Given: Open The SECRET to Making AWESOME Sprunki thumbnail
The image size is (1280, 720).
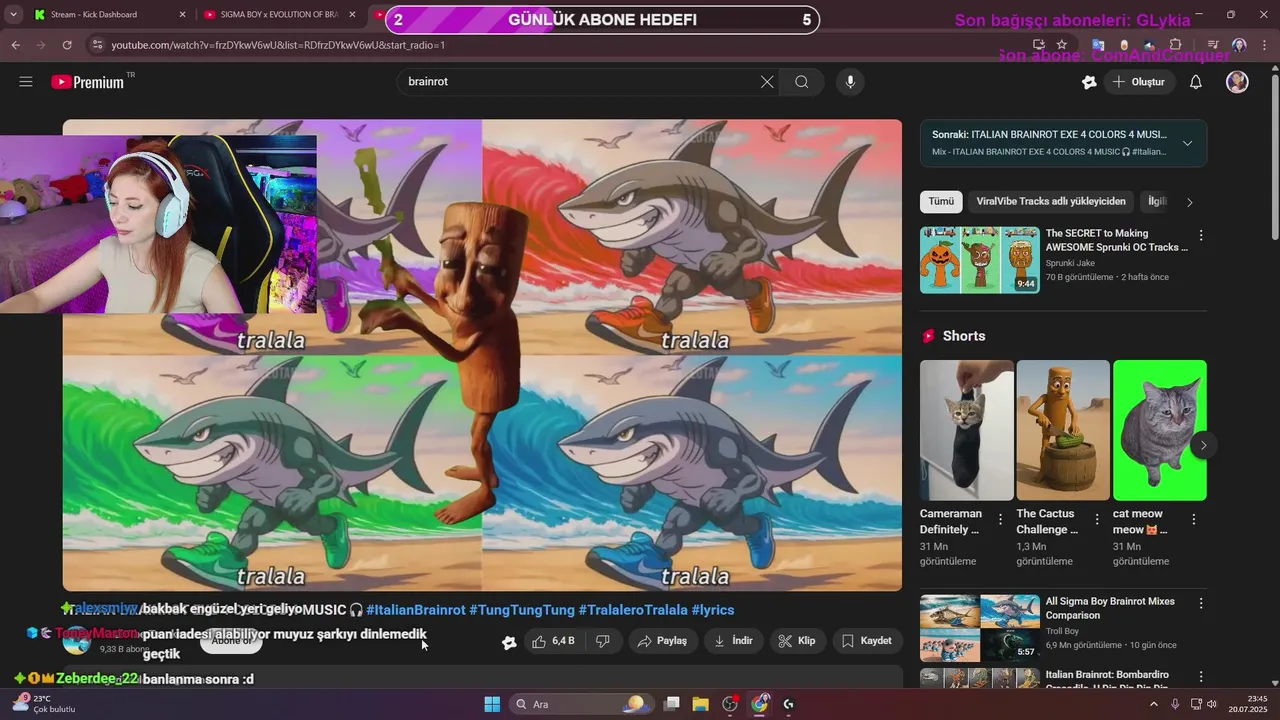Looking at the screenshot, I should [x=979, y=260].
